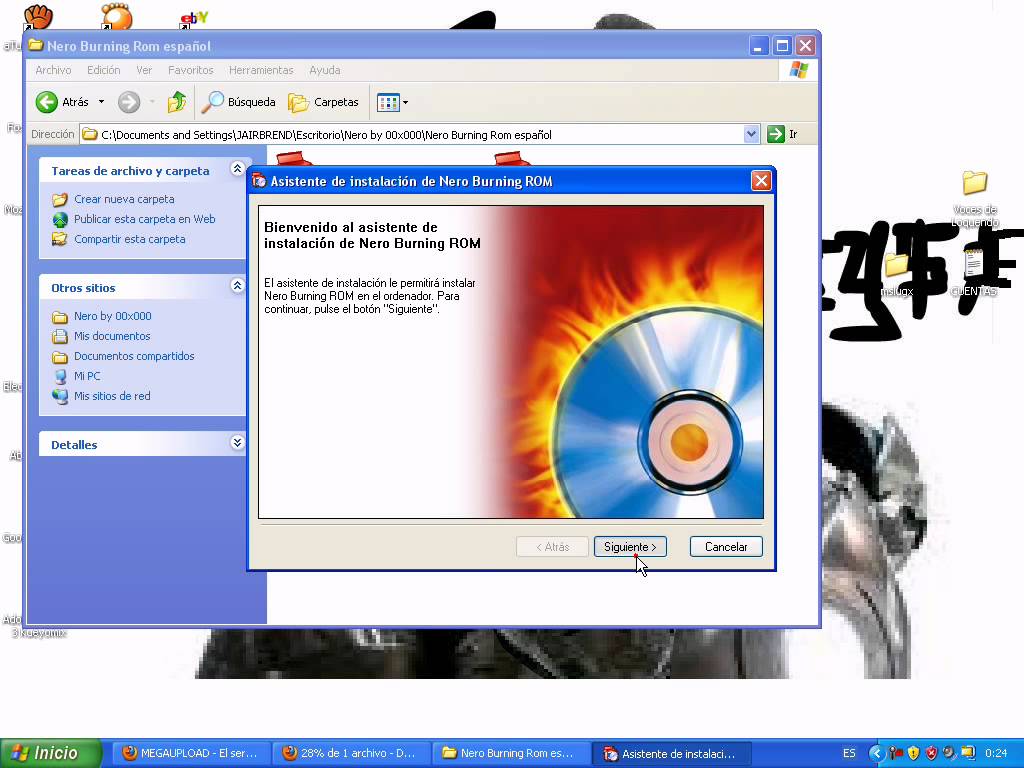The height and width of the screenshot is (768, 1024).
Task: Click the red shield alert tray icon
Action: (931, 753)
